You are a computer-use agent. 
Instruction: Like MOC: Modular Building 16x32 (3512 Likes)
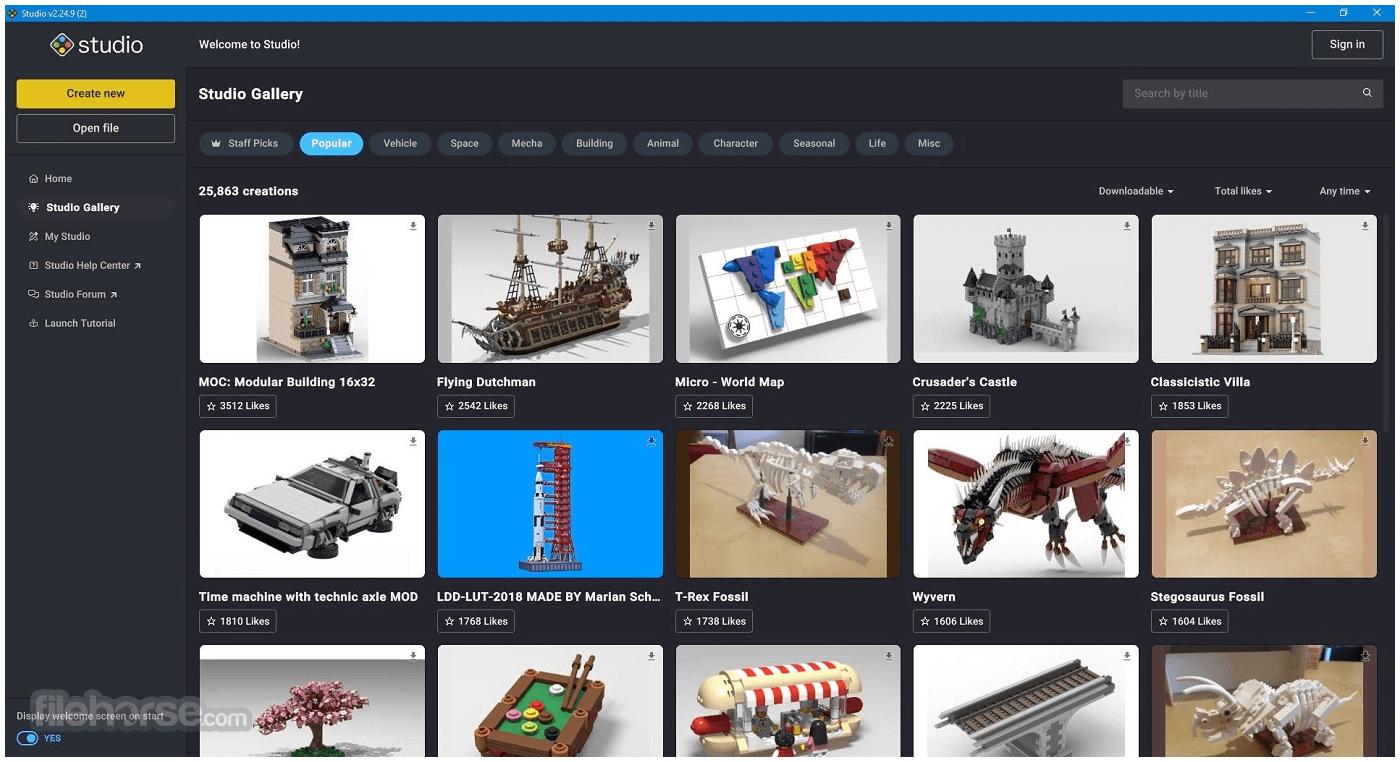coord(238,406)
